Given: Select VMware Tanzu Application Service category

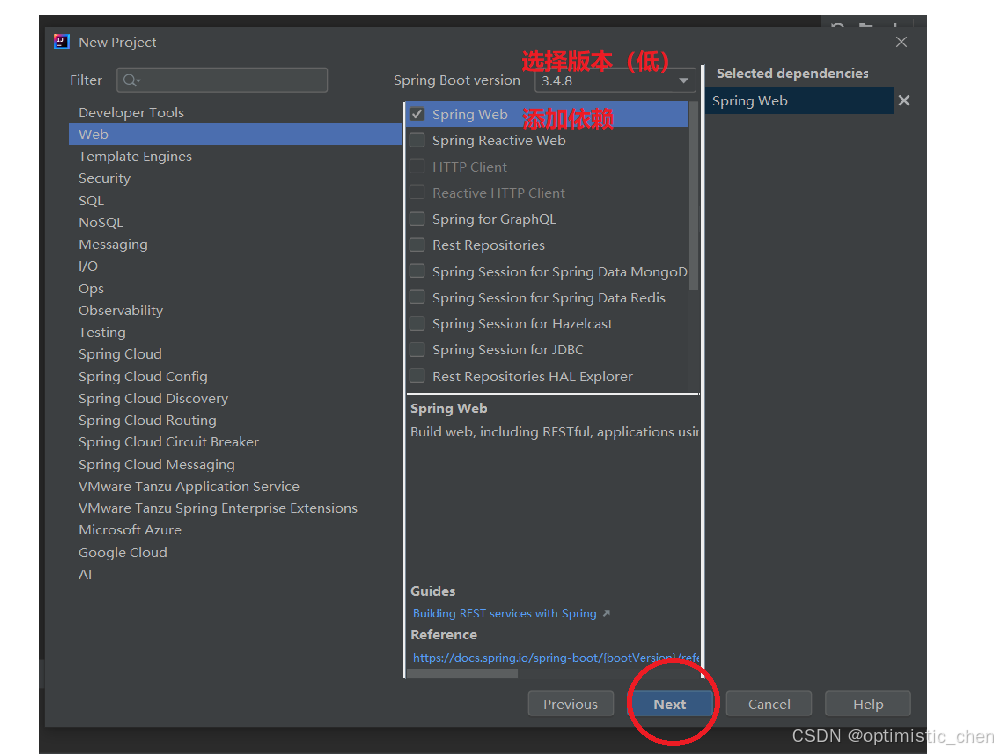Looking at the screenshot, I should (188, 486).
